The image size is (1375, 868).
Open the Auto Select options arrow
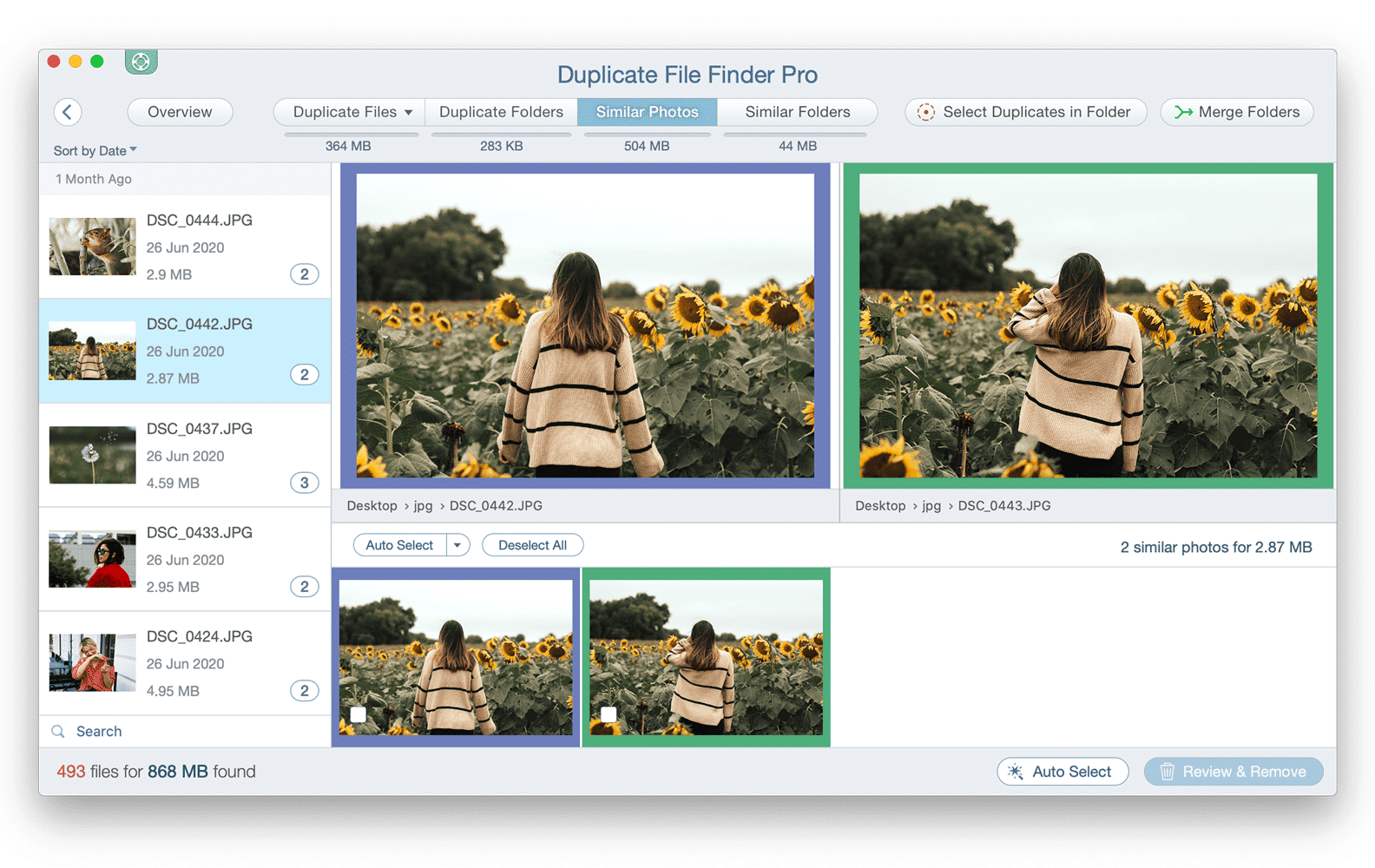(x=457, y=545)
